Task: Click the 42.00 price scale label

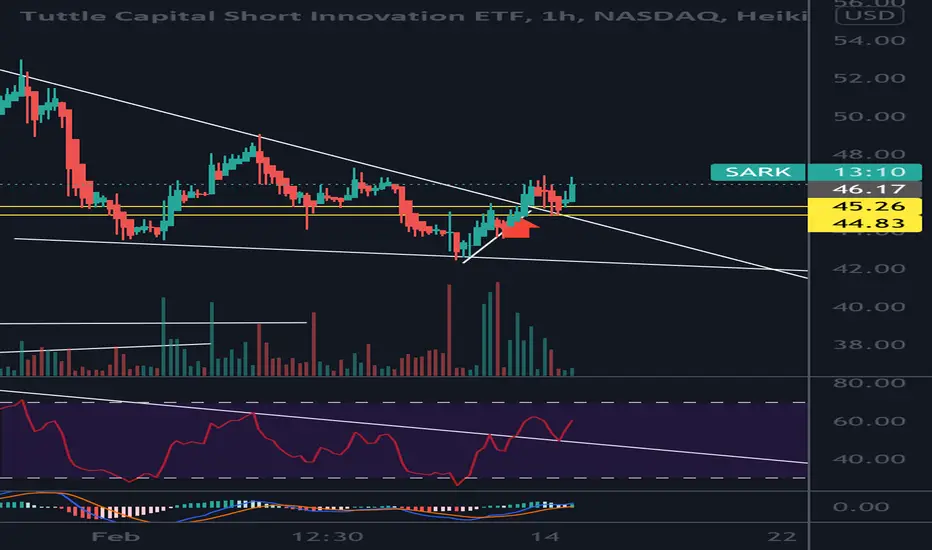Action: click(x=870, y=269)
